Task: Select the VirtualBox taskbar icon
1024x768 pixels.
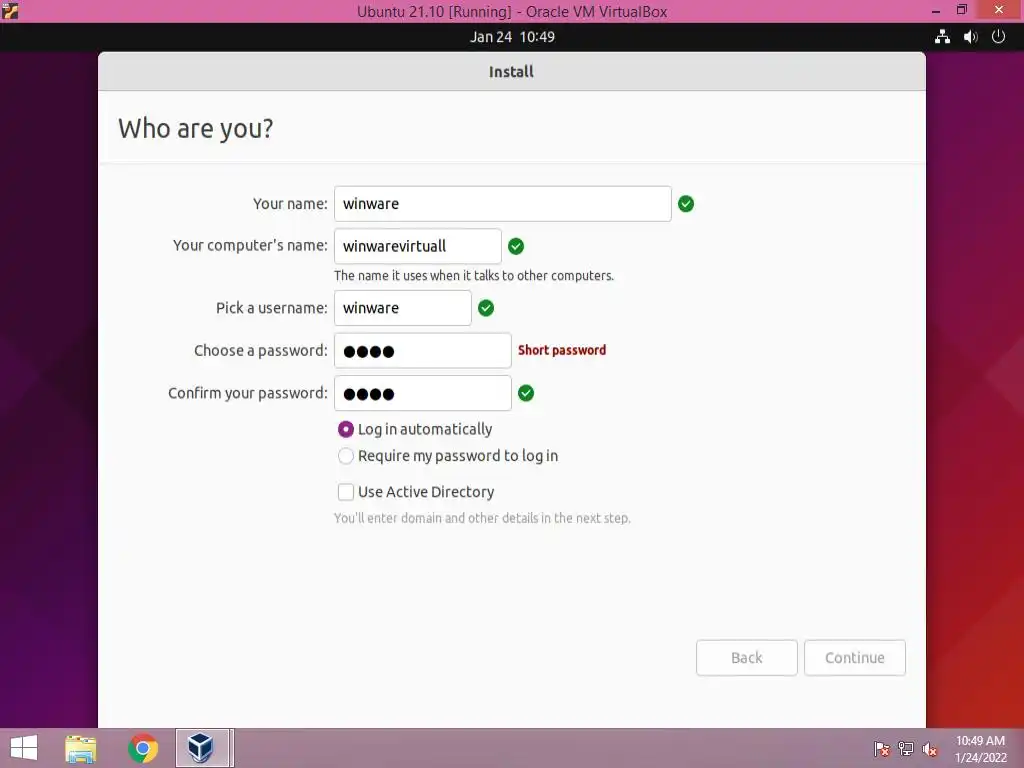Action: (x=202, y=748)
